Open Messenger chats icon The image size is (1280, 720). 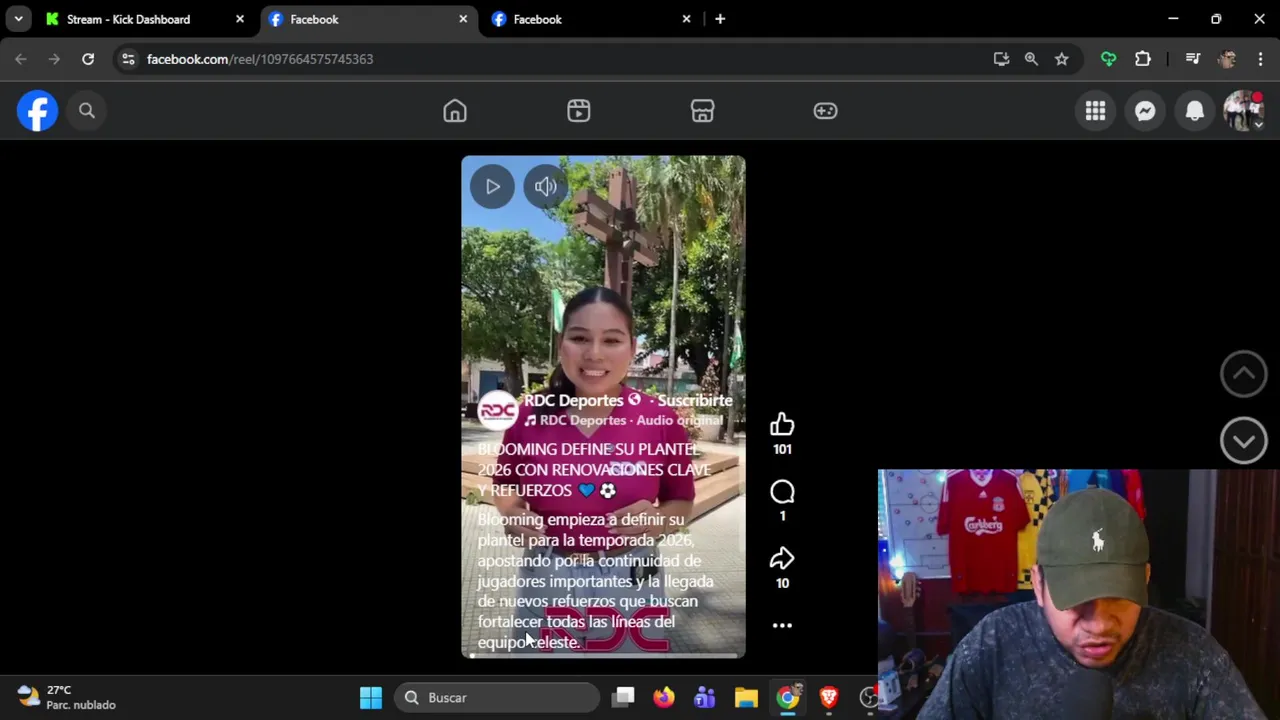(1145, 111)
